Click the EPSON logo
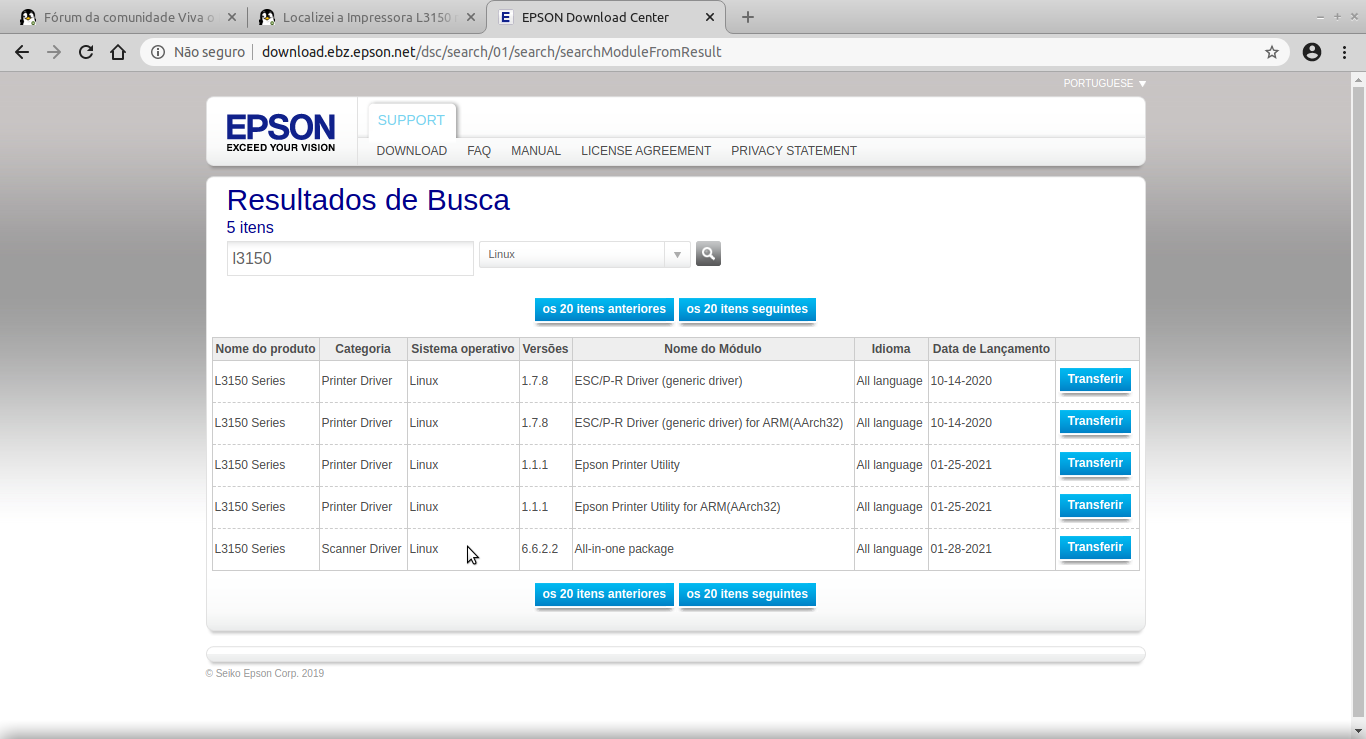The height and width of the screenshot is (739, 1366). 281,131
